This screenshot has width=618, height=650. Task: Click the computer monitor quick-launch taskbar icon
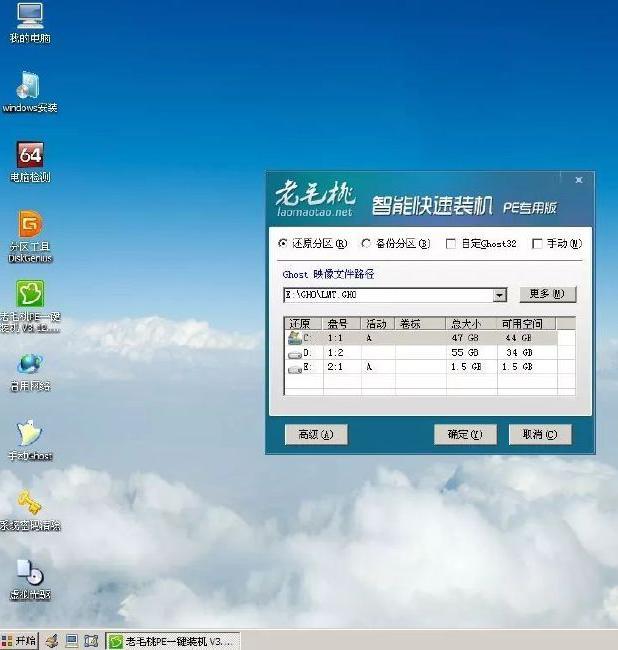tap(72, 641)
